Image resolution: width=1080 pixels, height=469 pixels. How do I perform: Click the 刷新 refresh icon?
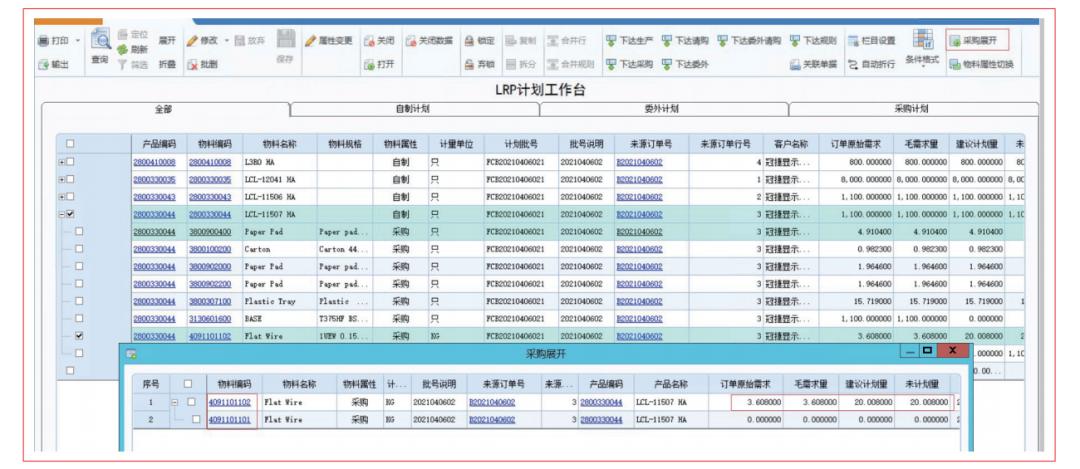123,50
